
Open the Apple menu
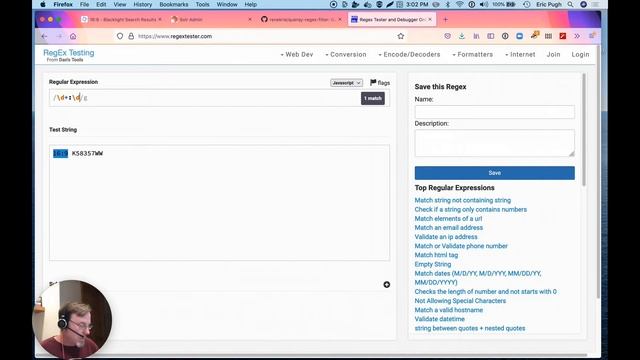[43, 4]
